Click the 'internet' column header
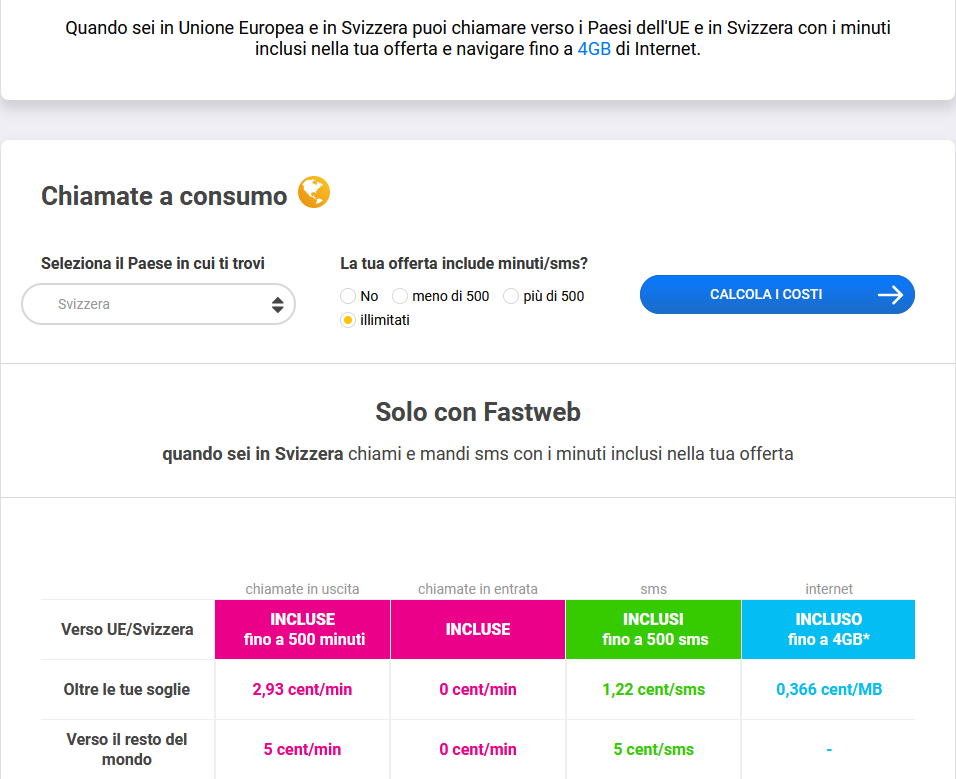 pyautogui.click(x=829, y=589)
